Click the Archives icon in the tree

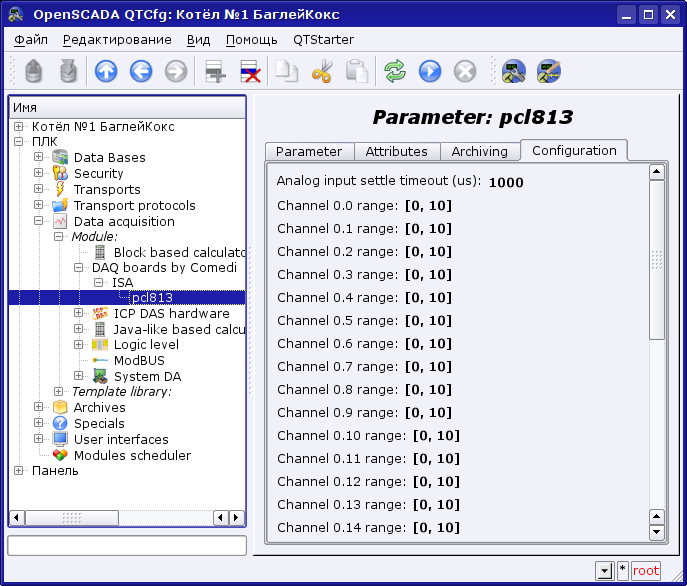[60, 407]
